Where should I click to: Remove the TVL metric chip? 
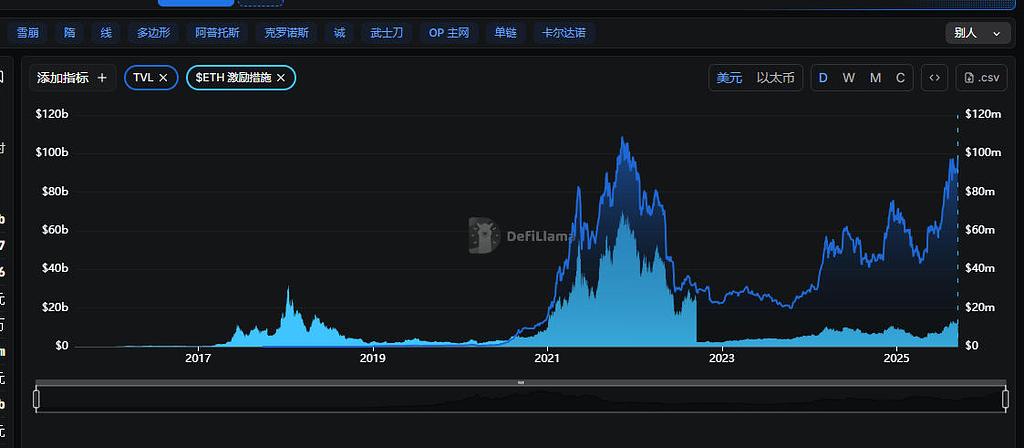pyautogui.click(x=163, y=77)
